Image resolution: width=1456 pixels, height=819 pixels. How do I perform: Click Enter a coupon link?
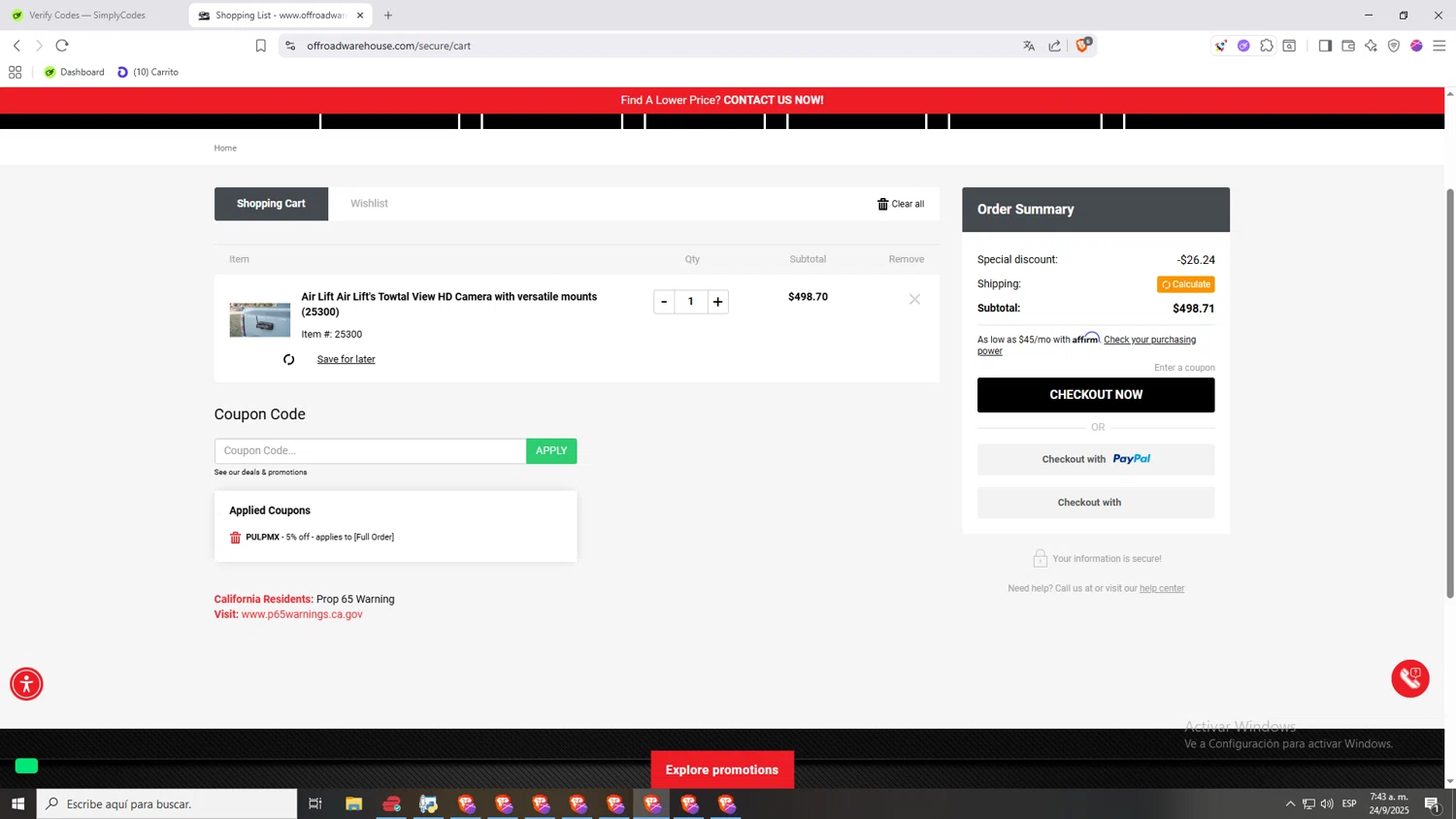tap(1184, 368)
